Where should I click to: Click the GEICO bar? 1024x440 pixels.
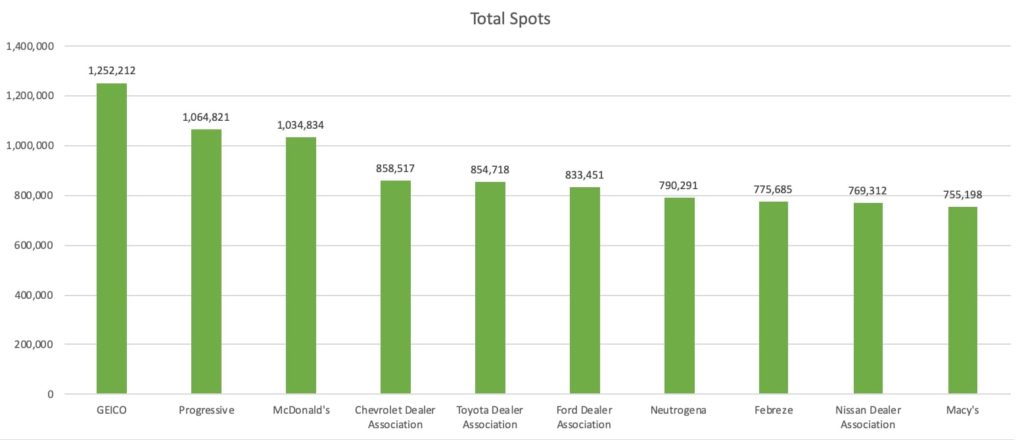pos(112,238)
